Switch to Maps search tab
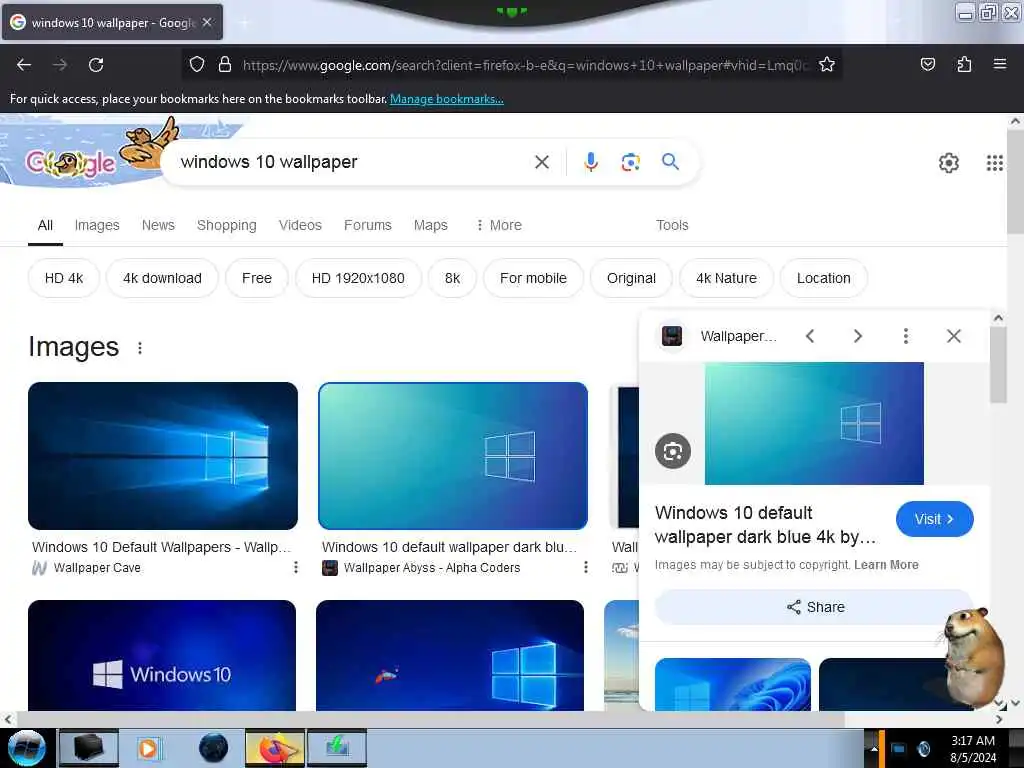Image resolution: width=1024 pixels, height=768 pixels. coord(430,225)
